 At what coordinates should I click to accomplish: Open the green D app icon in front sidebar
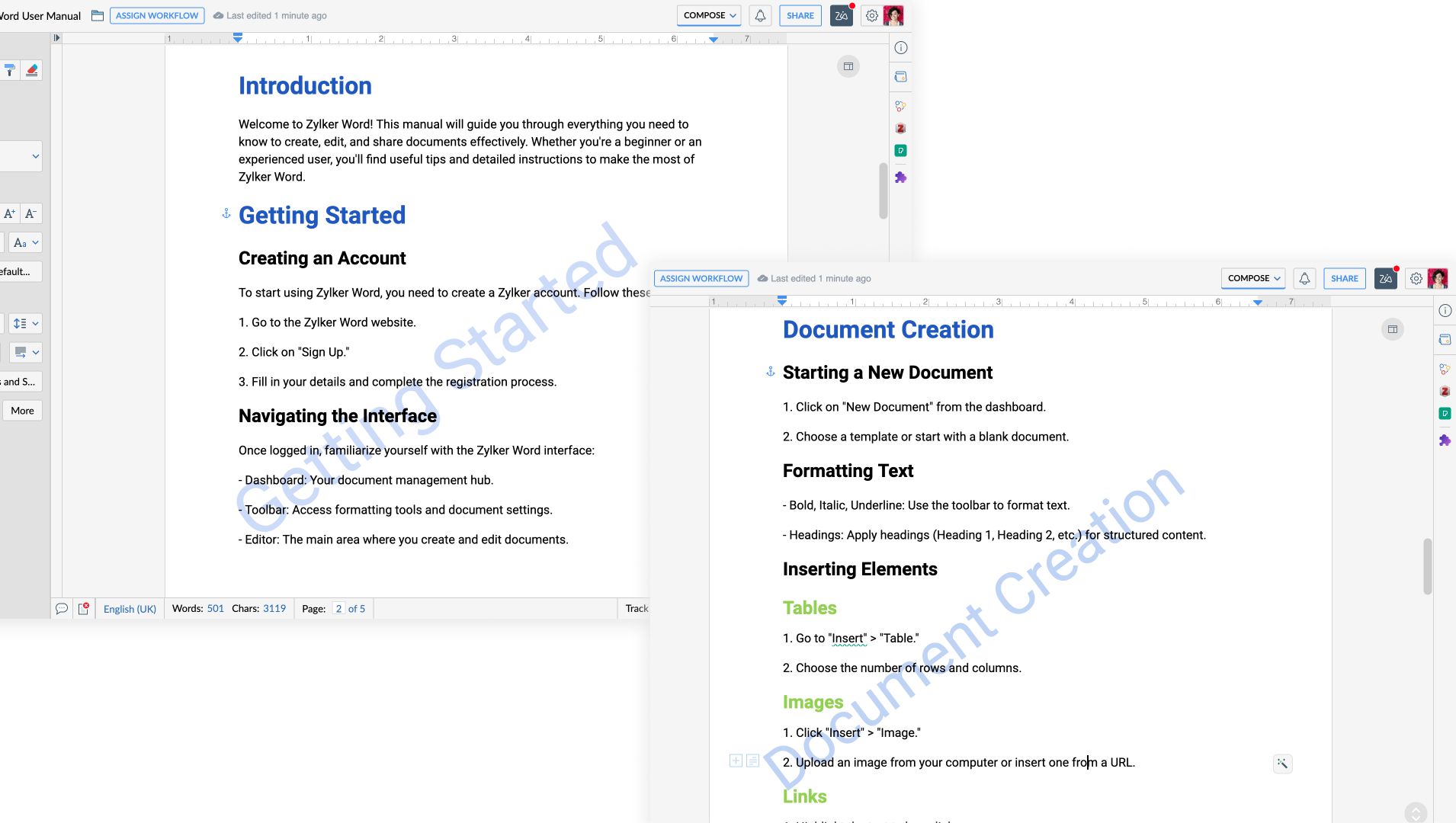[1445, 414]
